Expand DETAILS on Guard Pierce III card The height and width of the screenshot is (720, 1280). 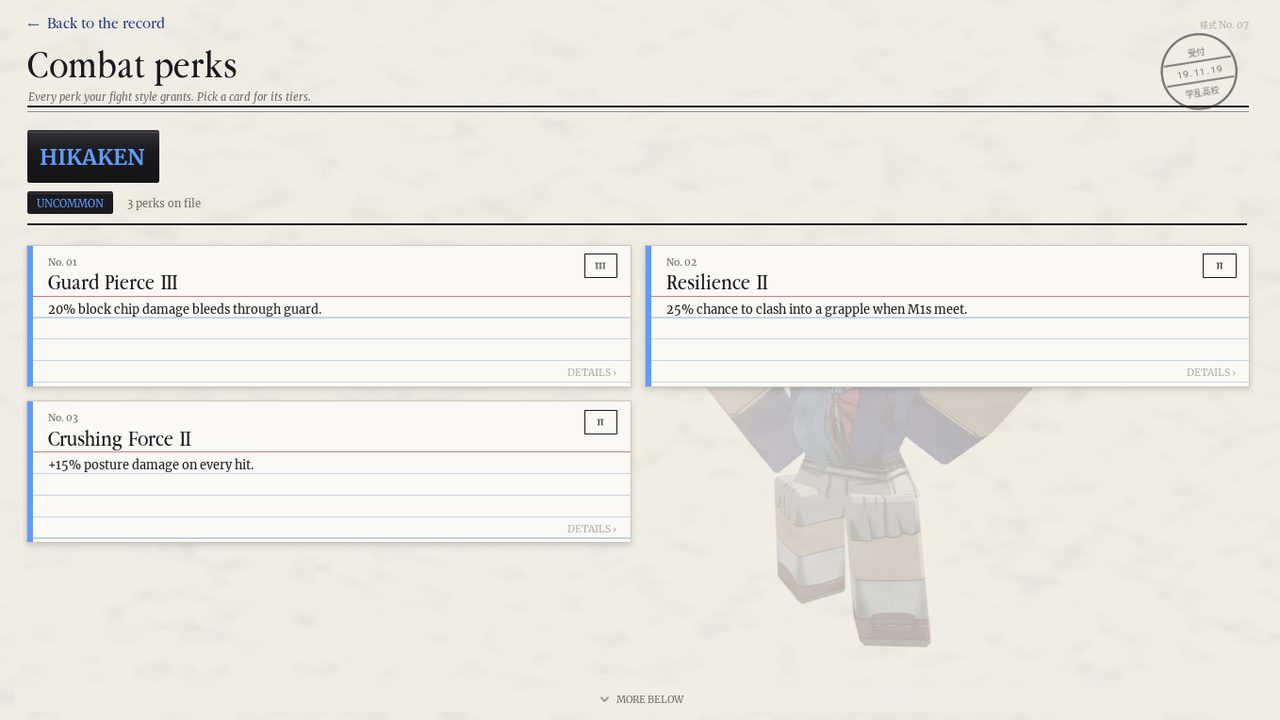592,372
